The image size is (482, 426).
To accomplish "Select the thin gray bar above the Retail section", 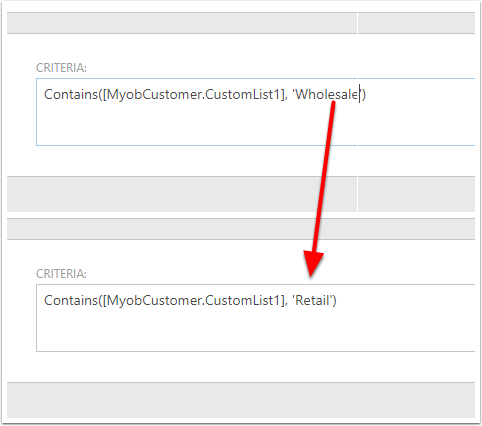I will click(x=241, y=229).
